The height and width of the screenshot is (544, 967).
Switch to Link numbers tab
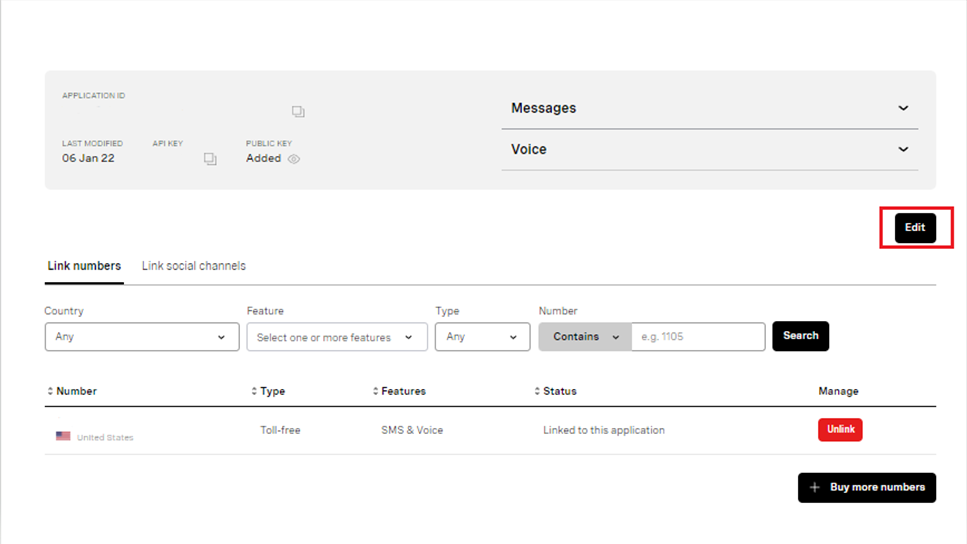84,266
